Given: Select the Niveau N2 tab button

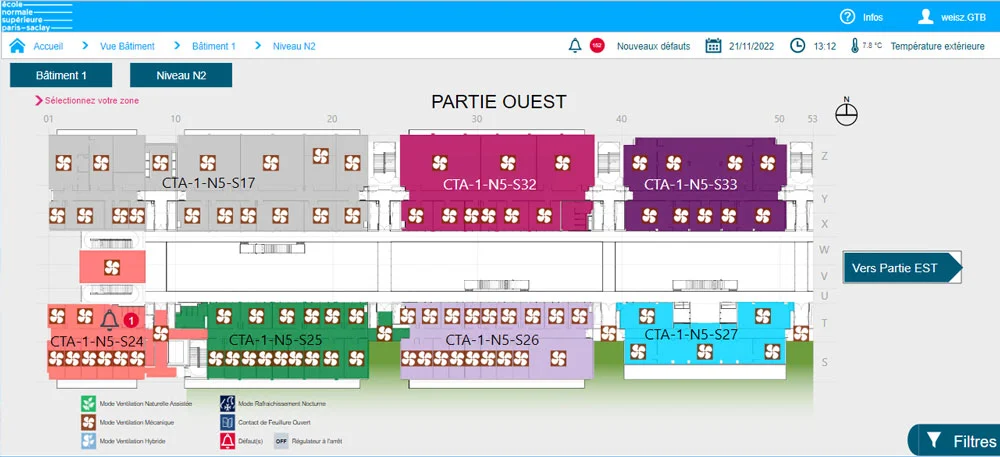Looking at the screenshot, I should pos(181,75).
